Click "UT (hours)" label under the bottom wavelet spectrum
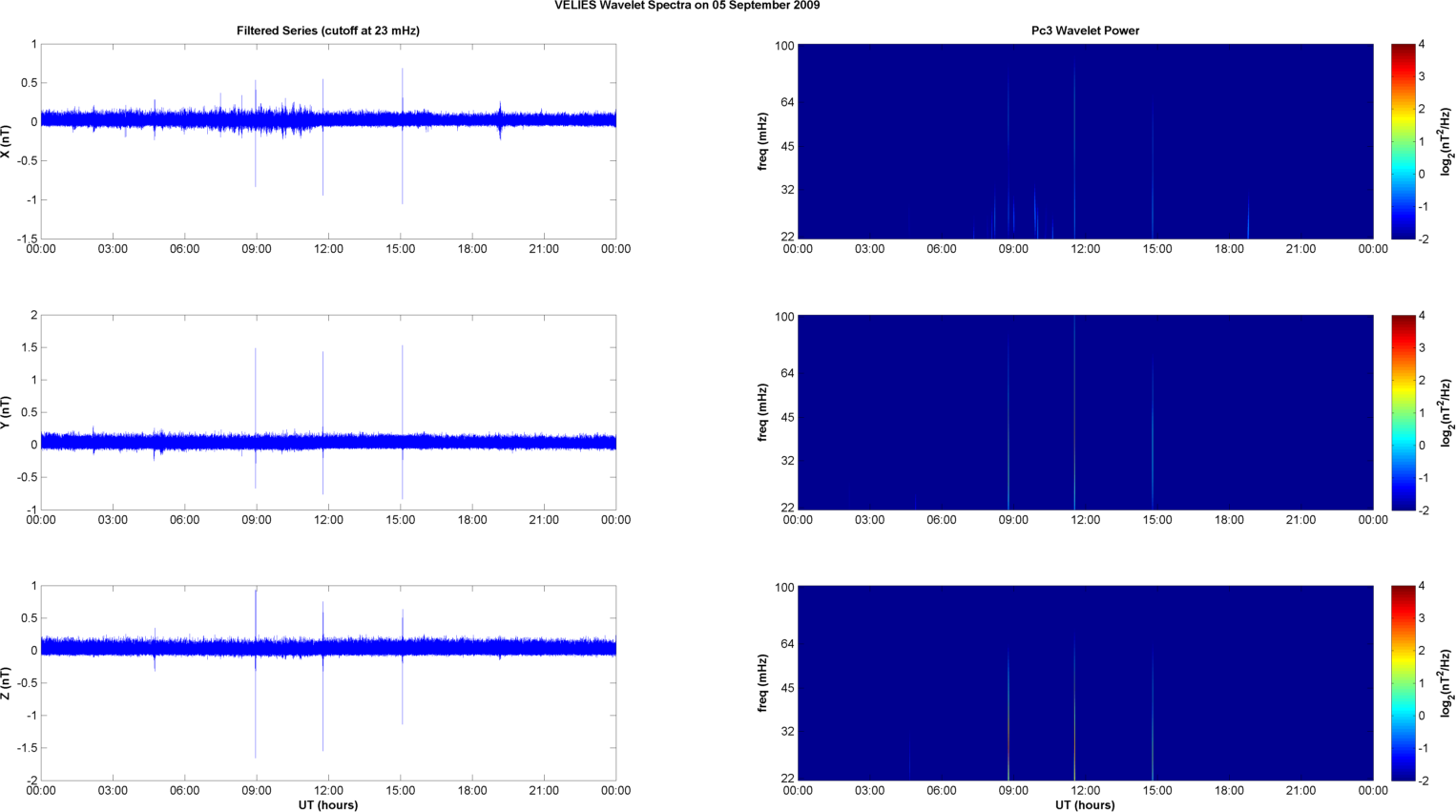The width and height of the screenshot is (1456, 812). 1085,805
